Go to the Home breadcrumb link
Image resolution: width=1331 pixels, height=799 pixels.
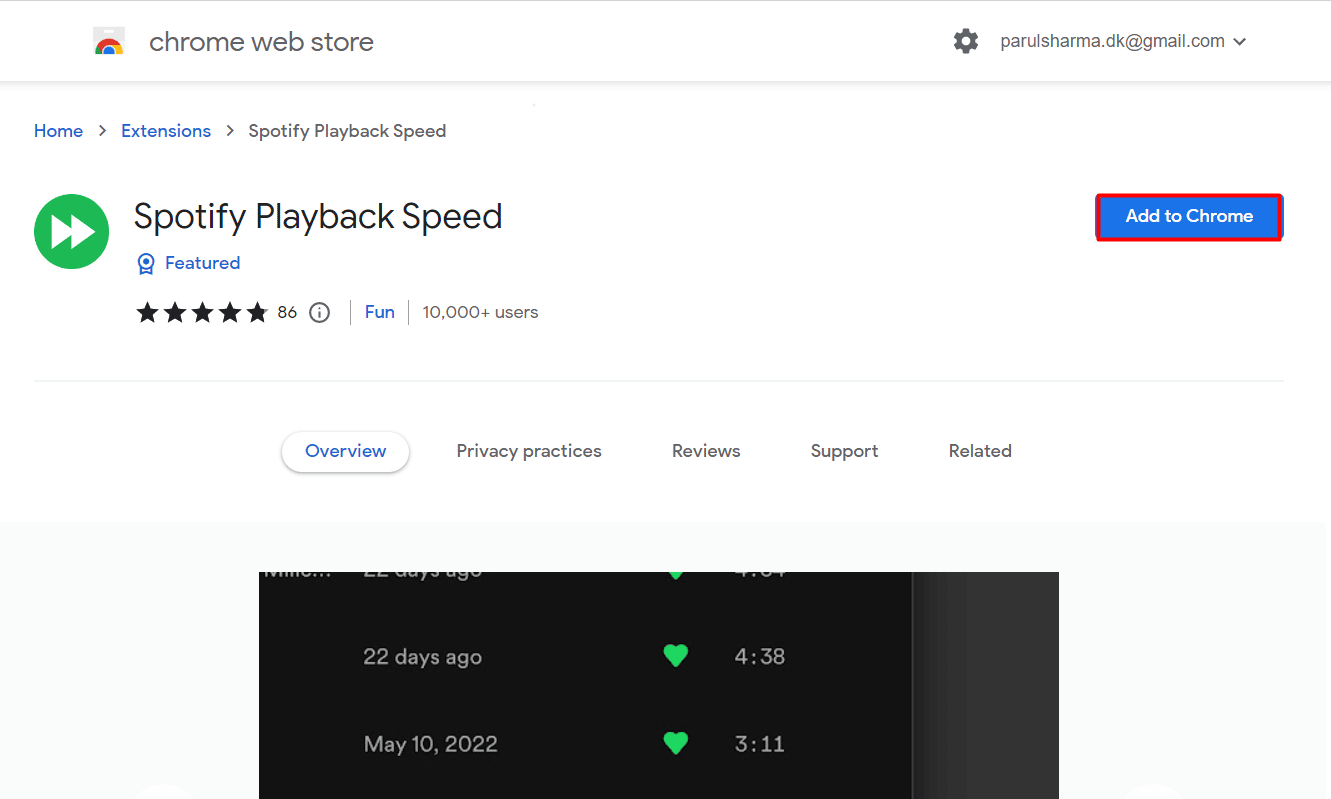coord(58,131)
